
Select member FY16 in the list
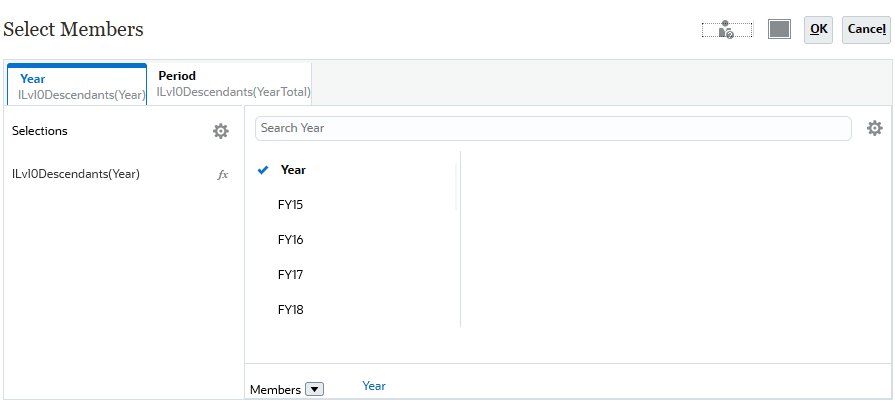290,240
